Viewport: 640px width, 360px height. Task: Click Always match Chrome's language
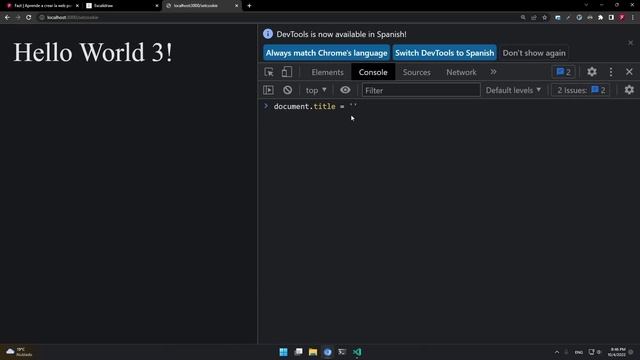tap(326, 53)
